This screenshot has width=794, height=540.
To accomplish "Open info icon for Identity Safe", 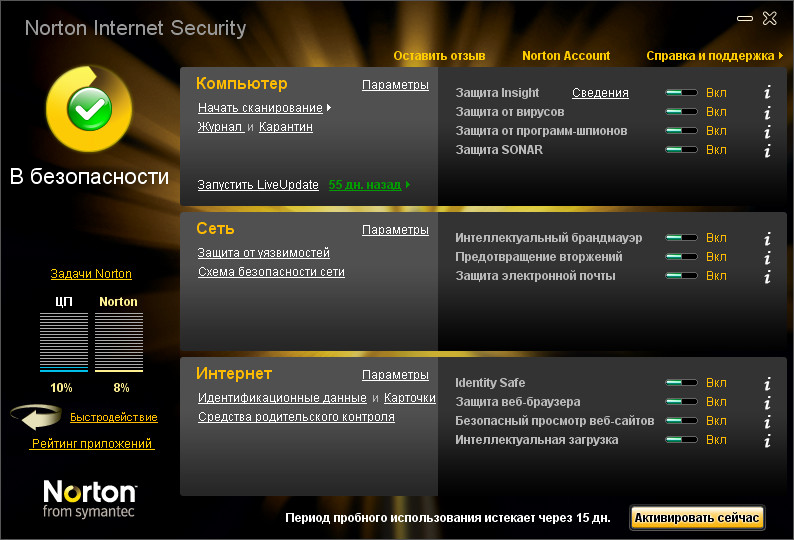I will 767,383.
